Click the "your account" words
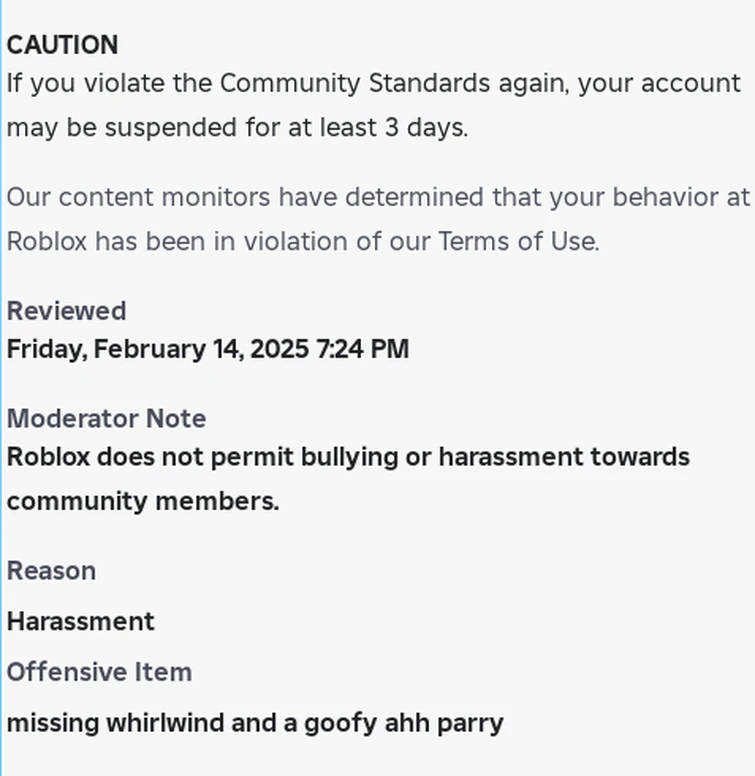The image size is (755, 776). (x=659, y=83)
